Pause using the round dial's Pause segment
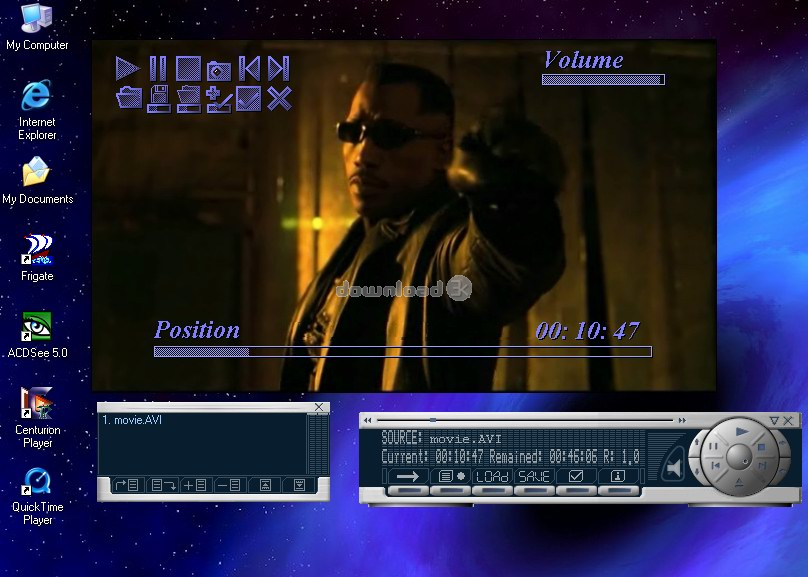The image size is (808, 577). 713,447
